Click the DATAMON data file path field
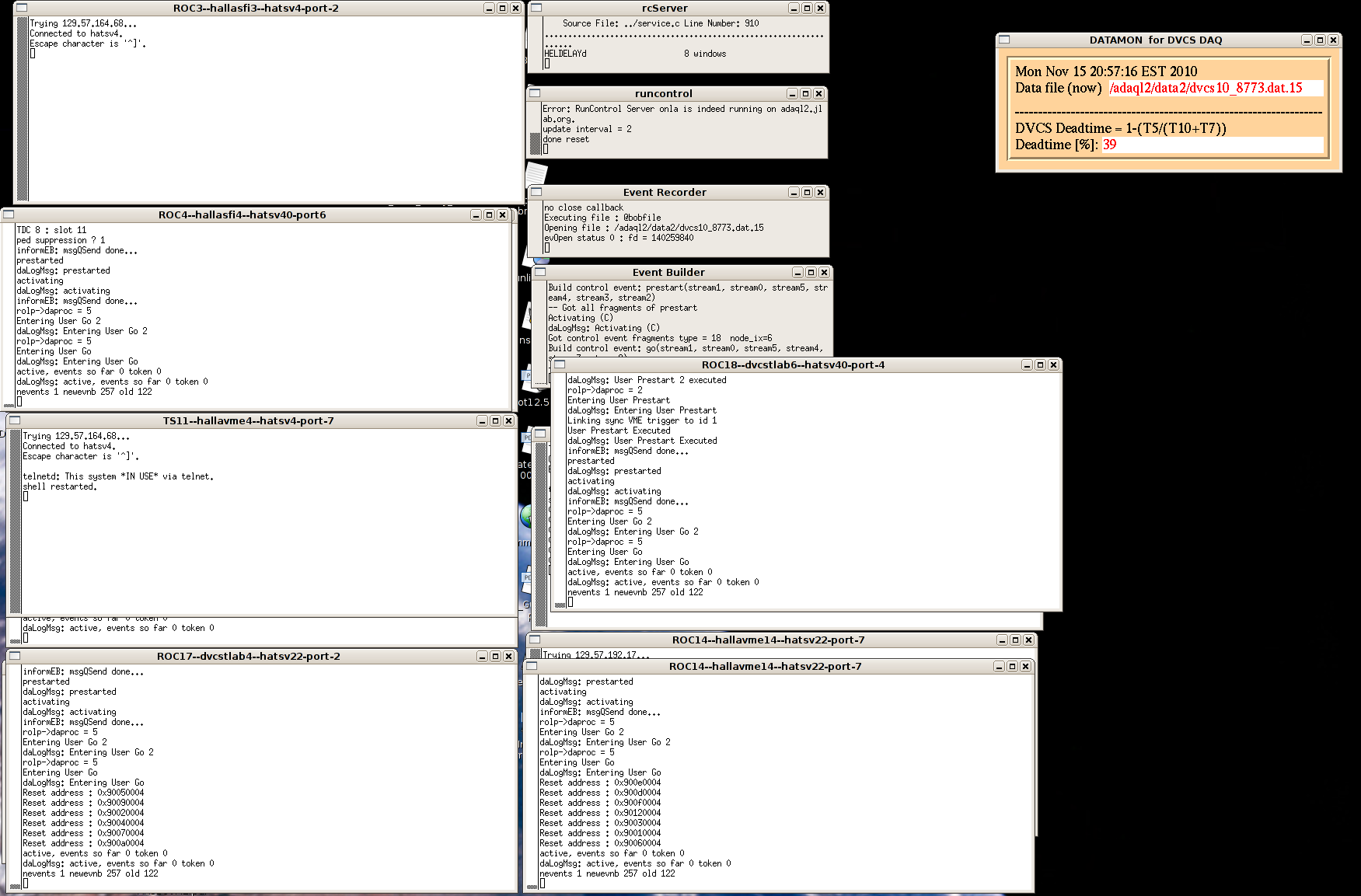Screen dimensions: 1361x896 [x=1216, y=88]
